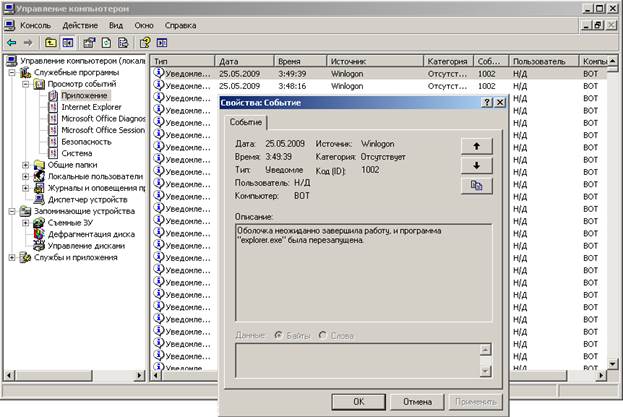Viewport: 623px width, 417px height.
Task: Click the Up one level toolbar icon
Action: pyautogui.click(x=50, y=43)
